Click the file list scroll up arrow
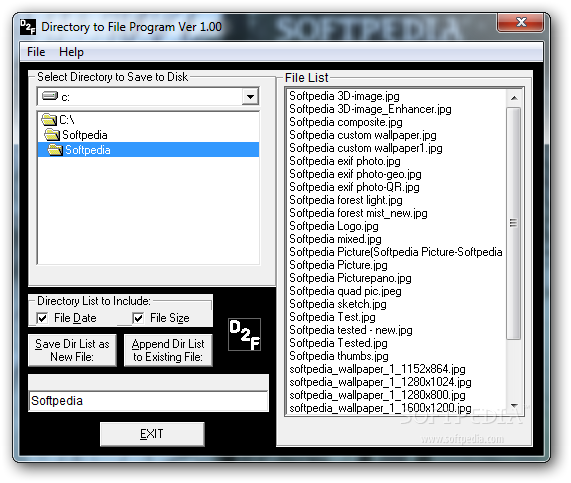Screen dimensions: 571x483 pos(514,98)
